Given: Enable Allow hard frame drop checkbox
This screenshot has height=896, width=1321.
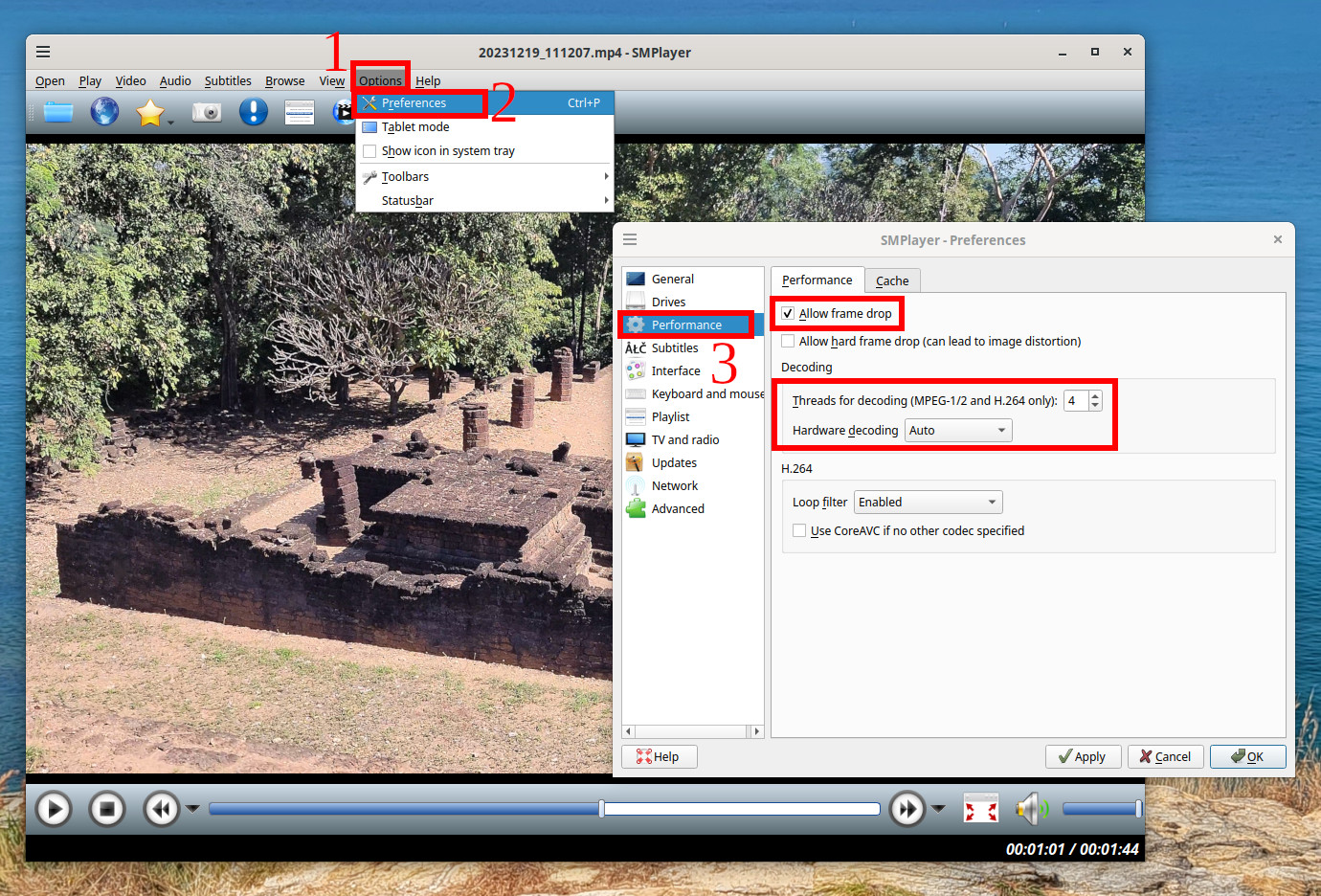Looking at the screenshot, I should tap(788, 342).
